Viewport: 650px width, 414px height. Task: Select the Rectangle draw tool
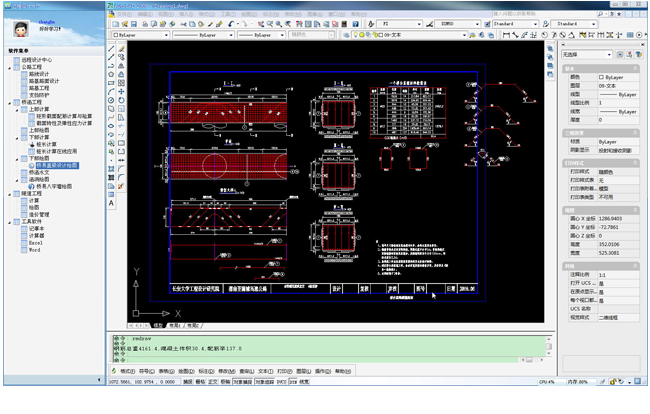[x=109, y=84]
